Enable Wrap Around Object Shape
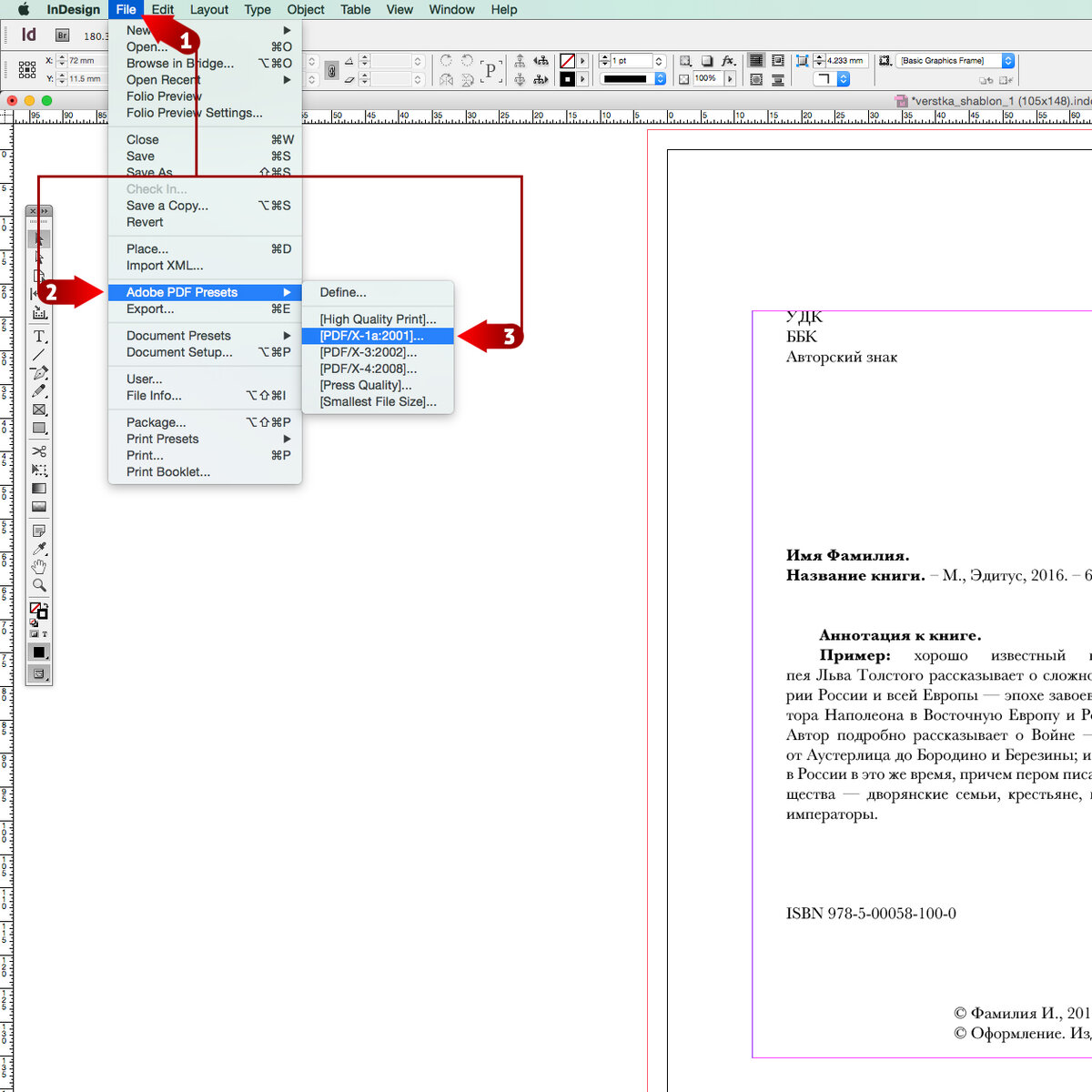 (x=756, y=79)
